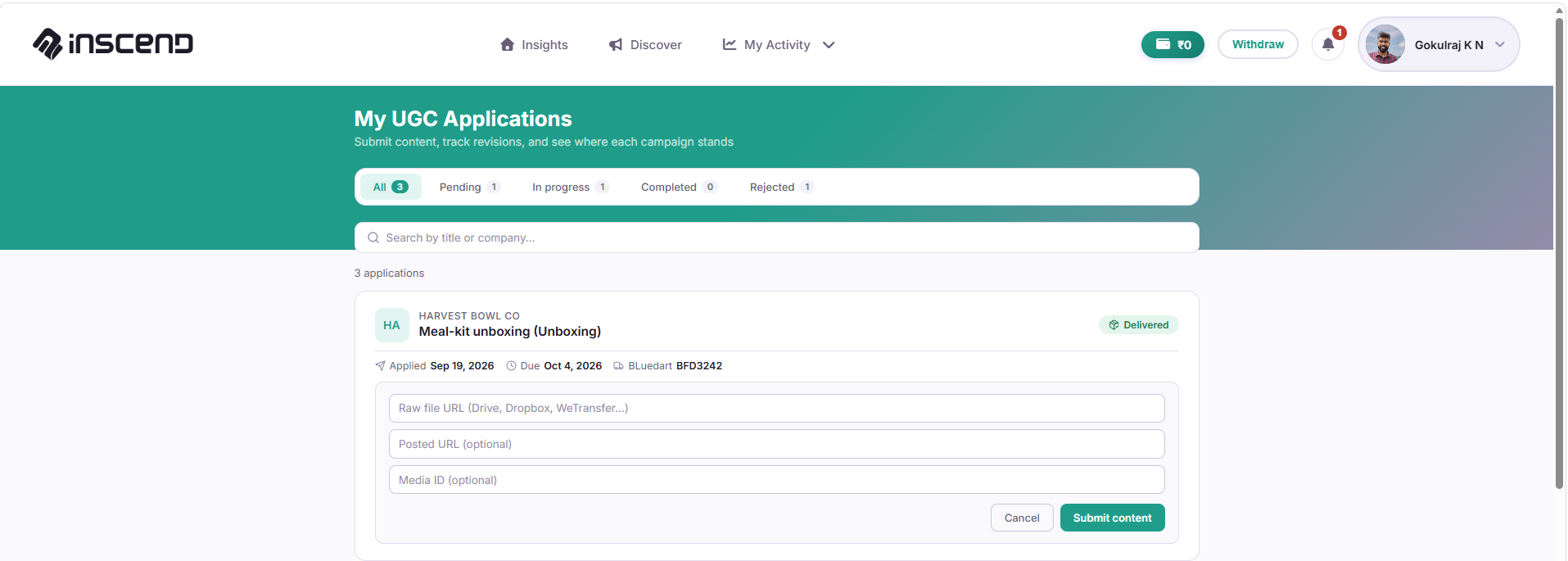Viewport: 1568px width, 561px height.
Task: Go to the Discover page
Action: [645, 44]
